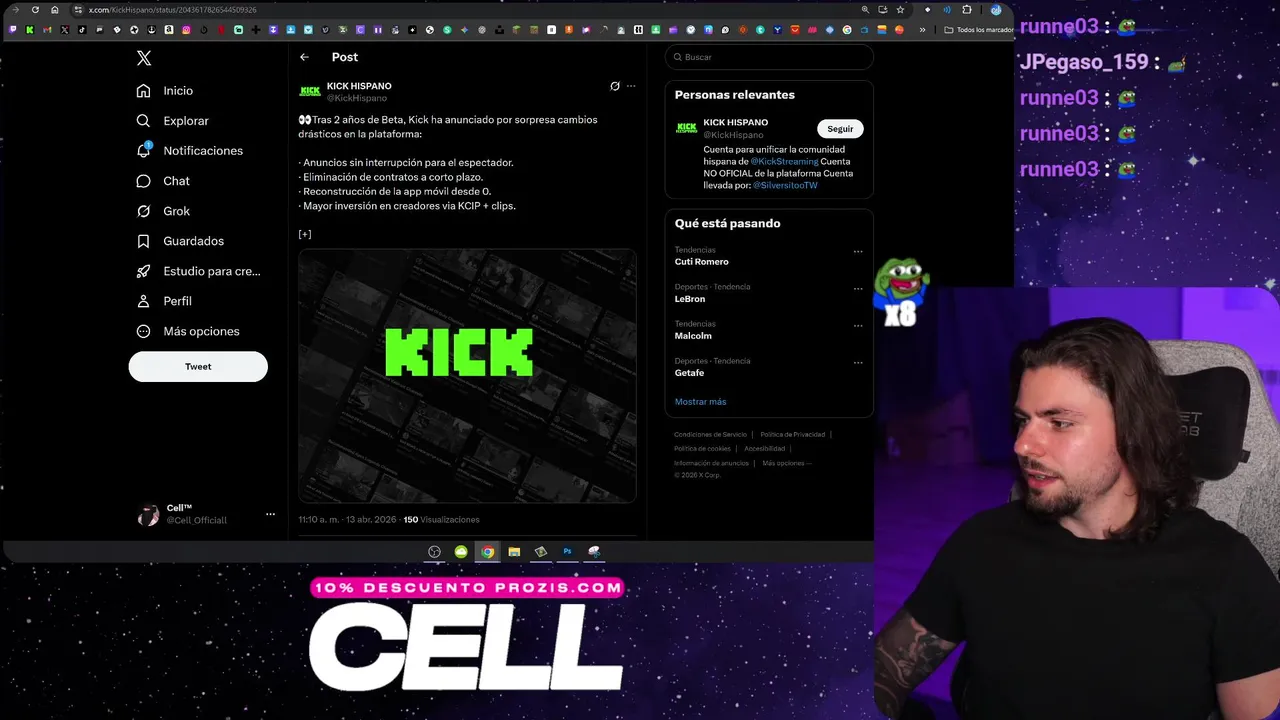Open options for the LeBron trend
The width and height of the screenshot is (1280, 720).
click(x=858, y=289)
